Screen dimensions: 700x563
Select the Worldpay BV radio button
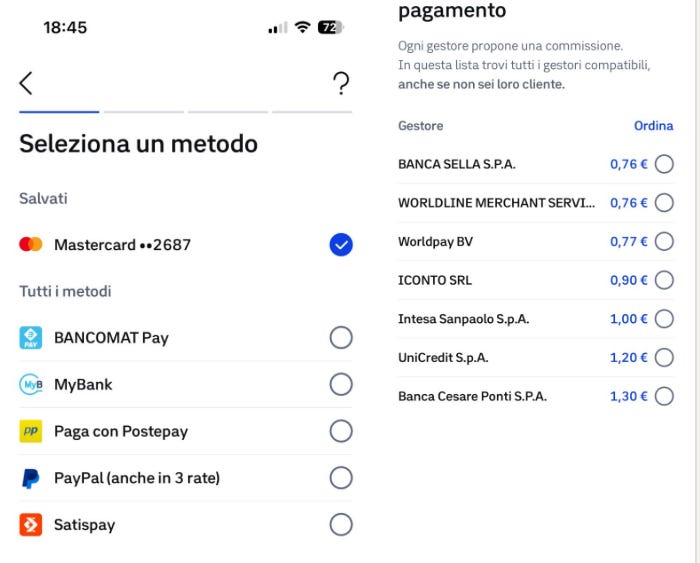[664, 242]
